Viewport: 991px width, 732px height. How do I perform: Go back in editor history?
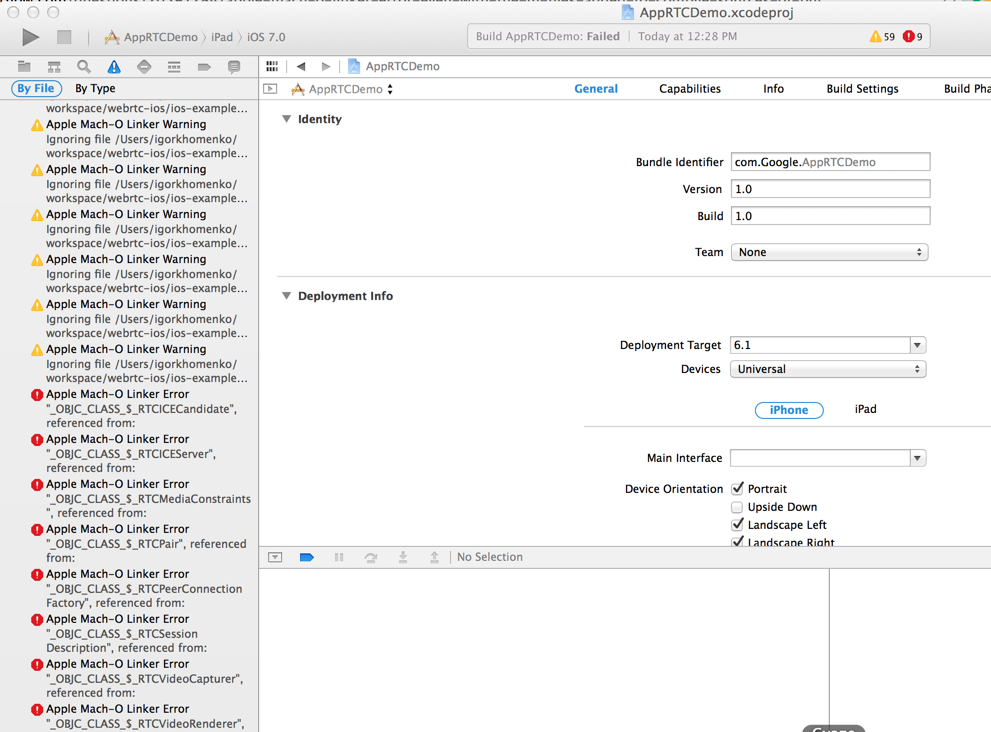301,66
